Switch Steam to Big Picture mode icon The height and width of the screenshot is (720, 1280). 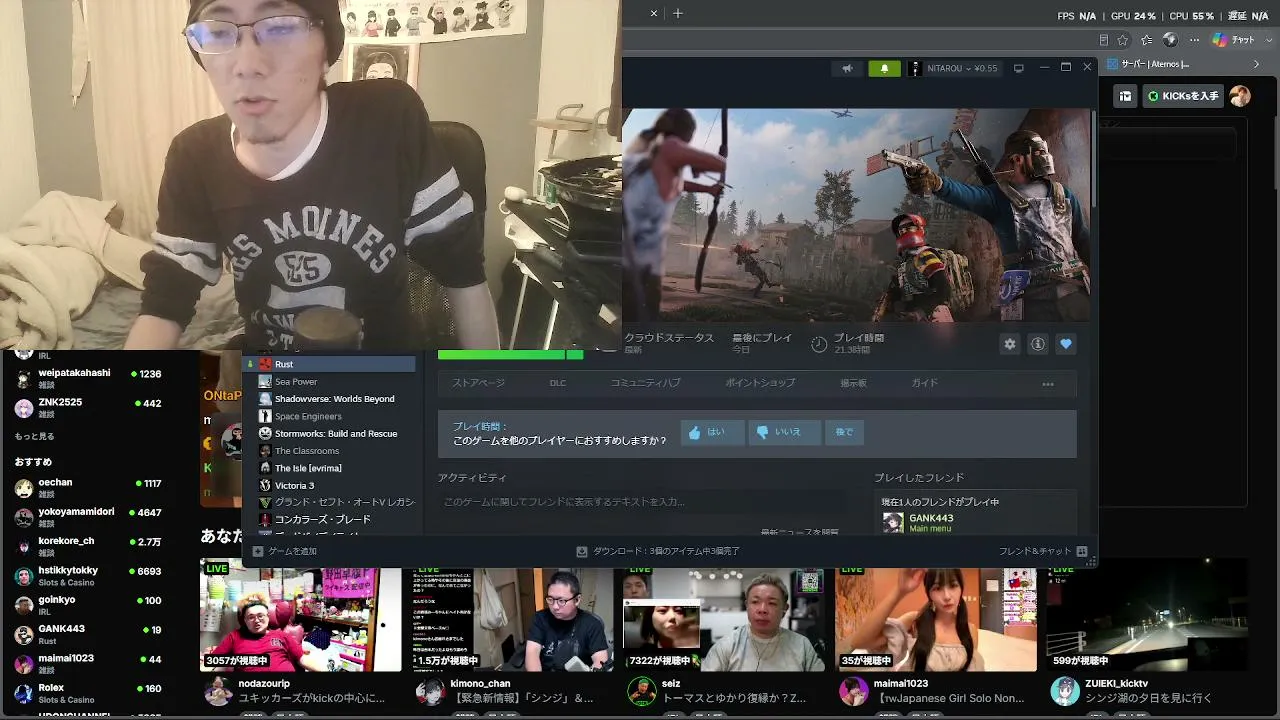point(1019,68)
